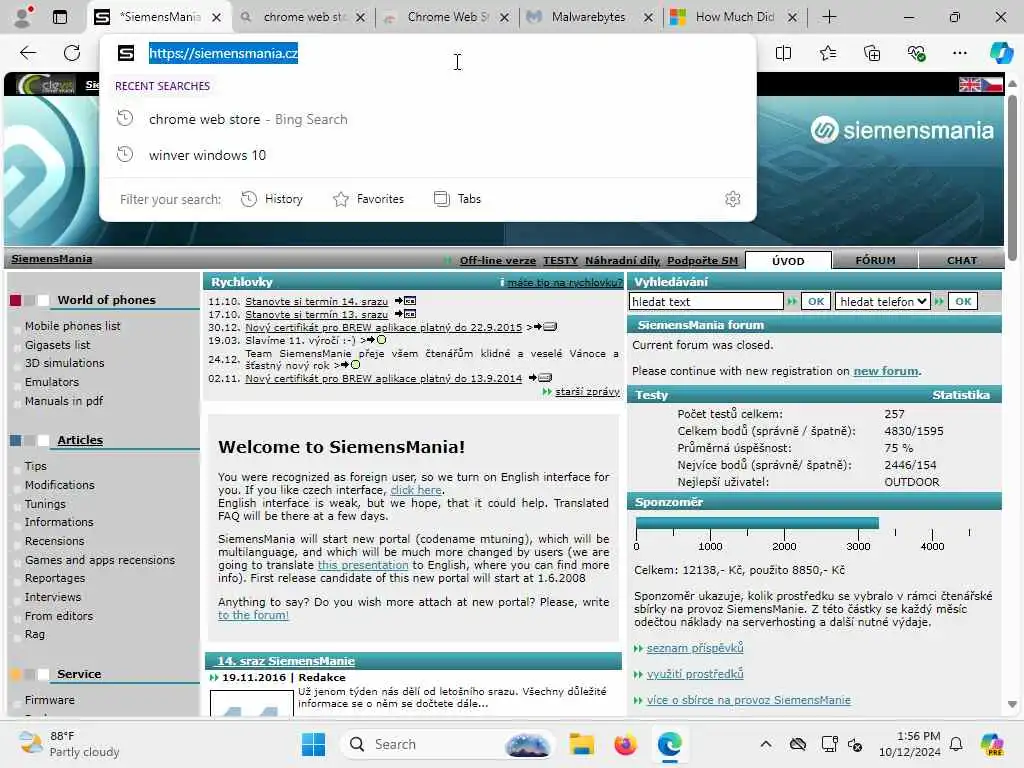
Task: Open the TESTY link in navigation
Action: coord(560,261)
